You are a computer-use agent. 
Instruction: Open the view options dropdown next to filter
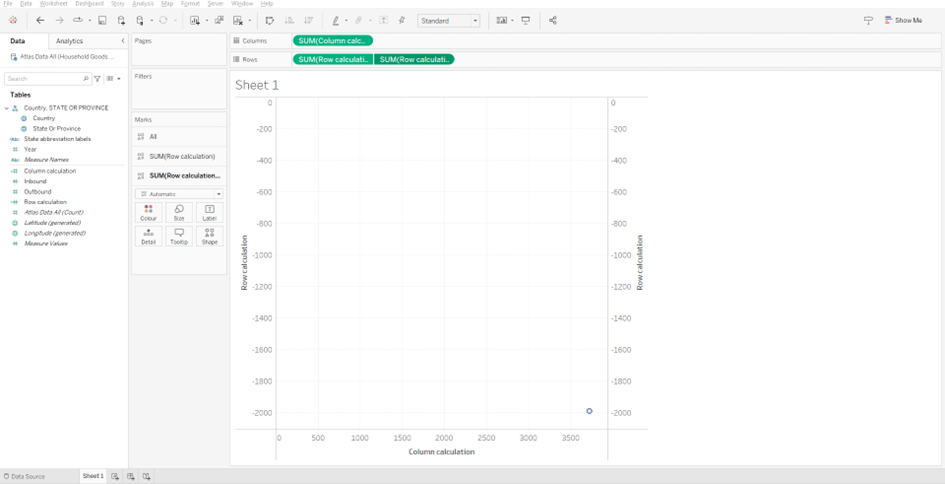pos(113,79)
